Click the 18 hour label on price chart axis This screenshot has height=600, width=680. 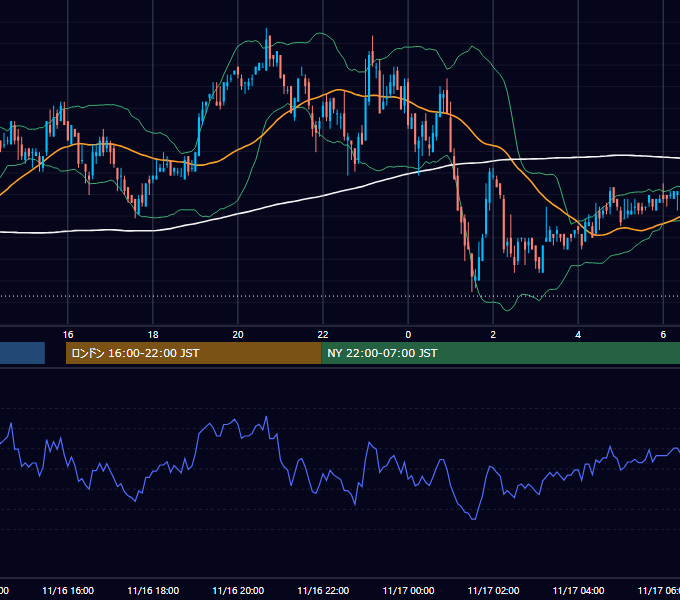pos(153,335)
